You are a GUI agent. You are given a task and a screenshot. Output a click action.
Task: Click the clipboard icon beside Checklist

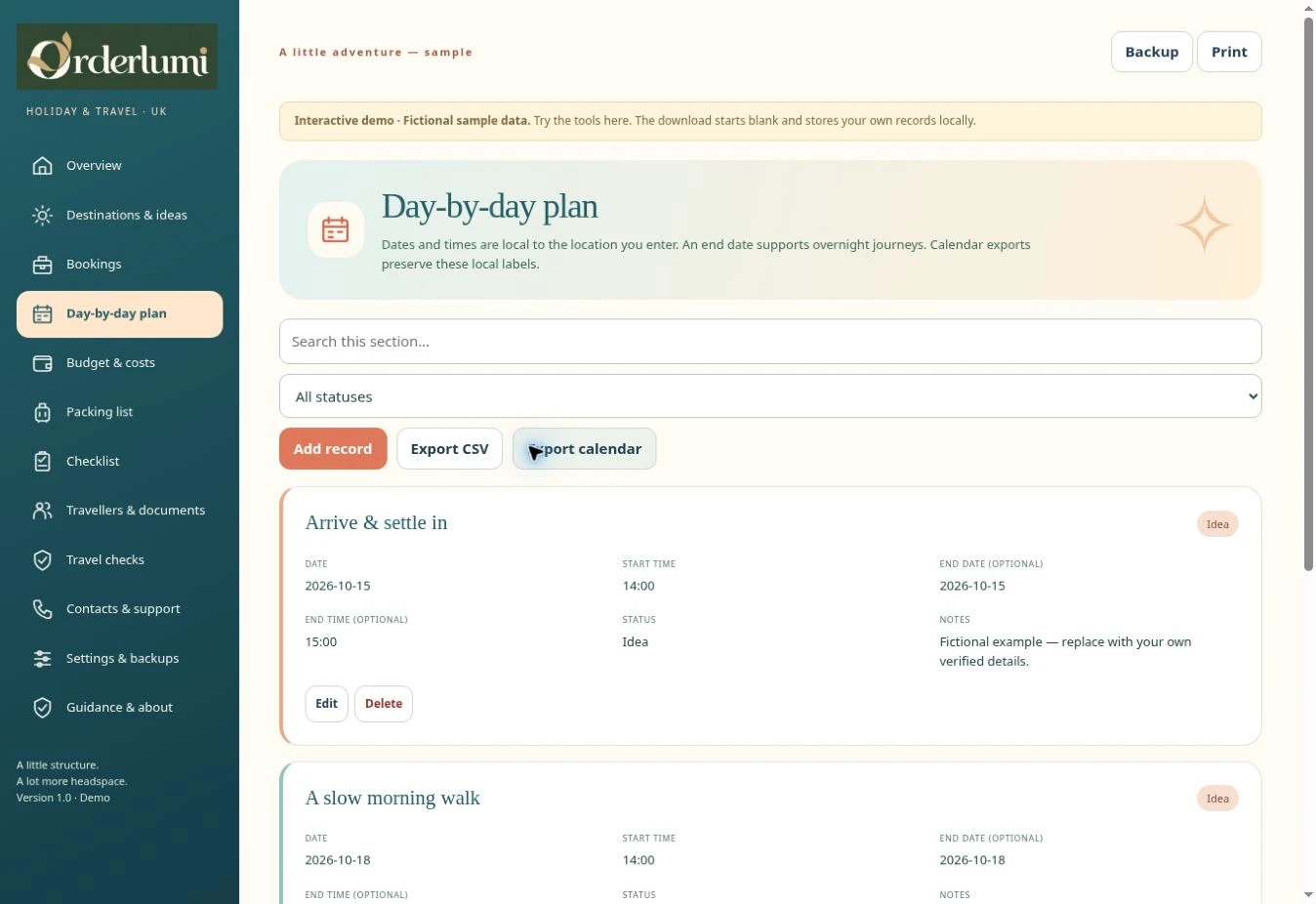42,462
